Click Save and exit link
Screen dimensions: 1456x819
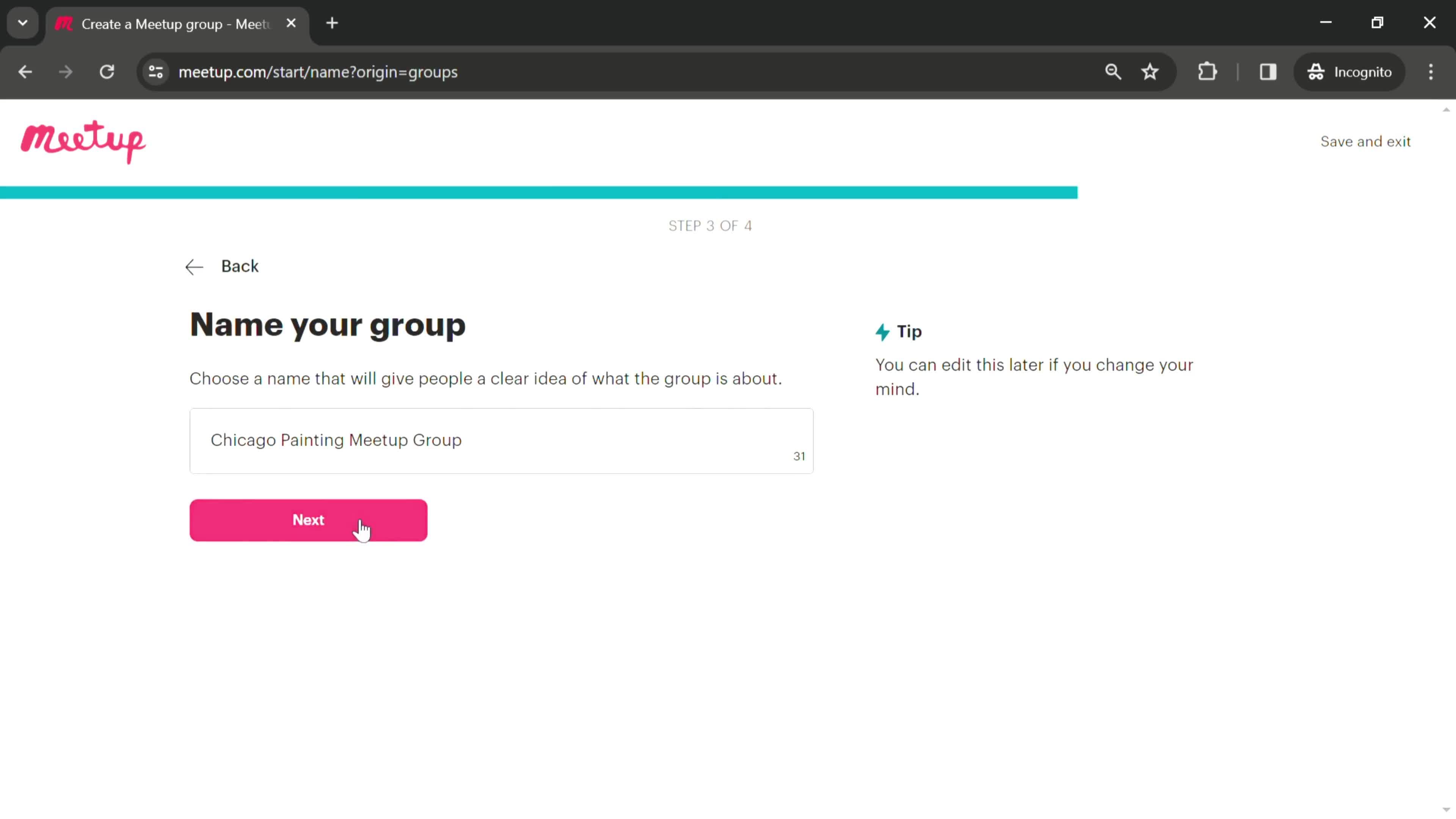1365,141
